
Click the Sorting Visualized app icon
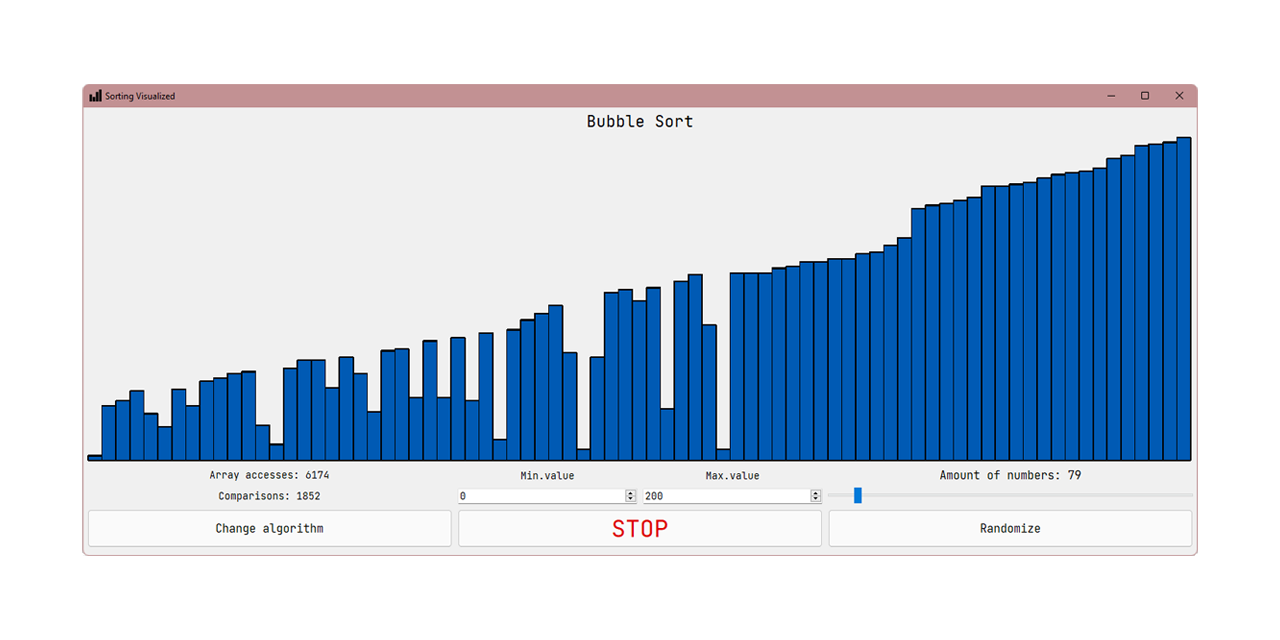coord(95,96)
